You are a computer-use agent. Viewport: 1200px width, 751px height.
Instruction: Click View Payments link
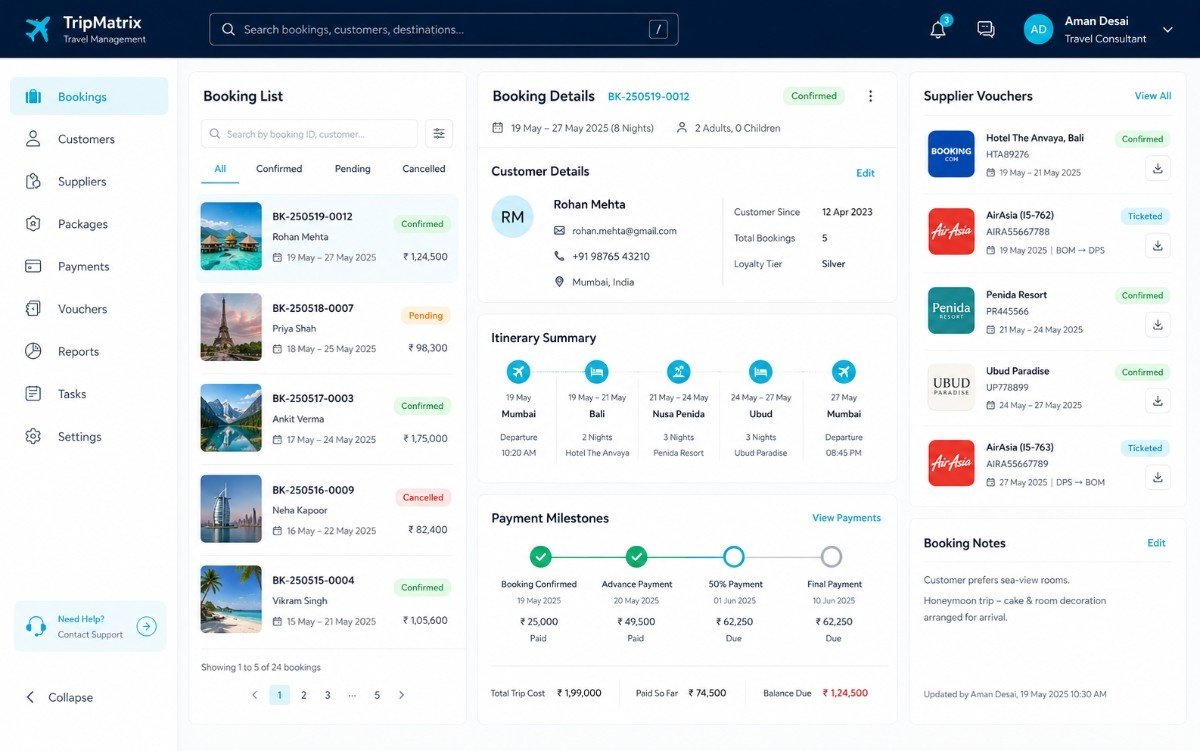click(x=846, y=518)
